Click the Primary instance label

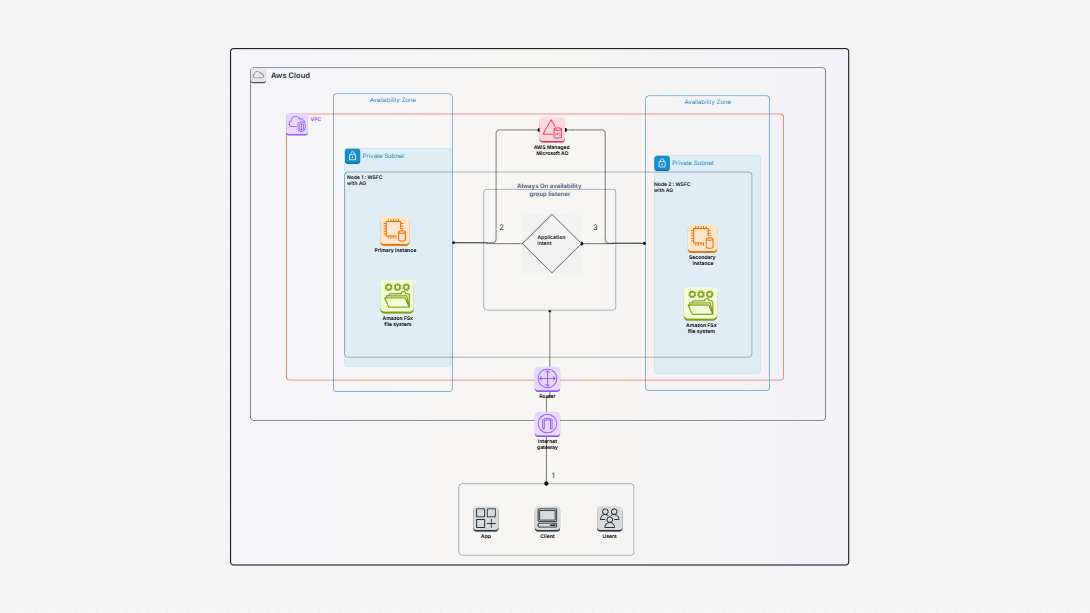pyautogui.click(x=395, y=250)
